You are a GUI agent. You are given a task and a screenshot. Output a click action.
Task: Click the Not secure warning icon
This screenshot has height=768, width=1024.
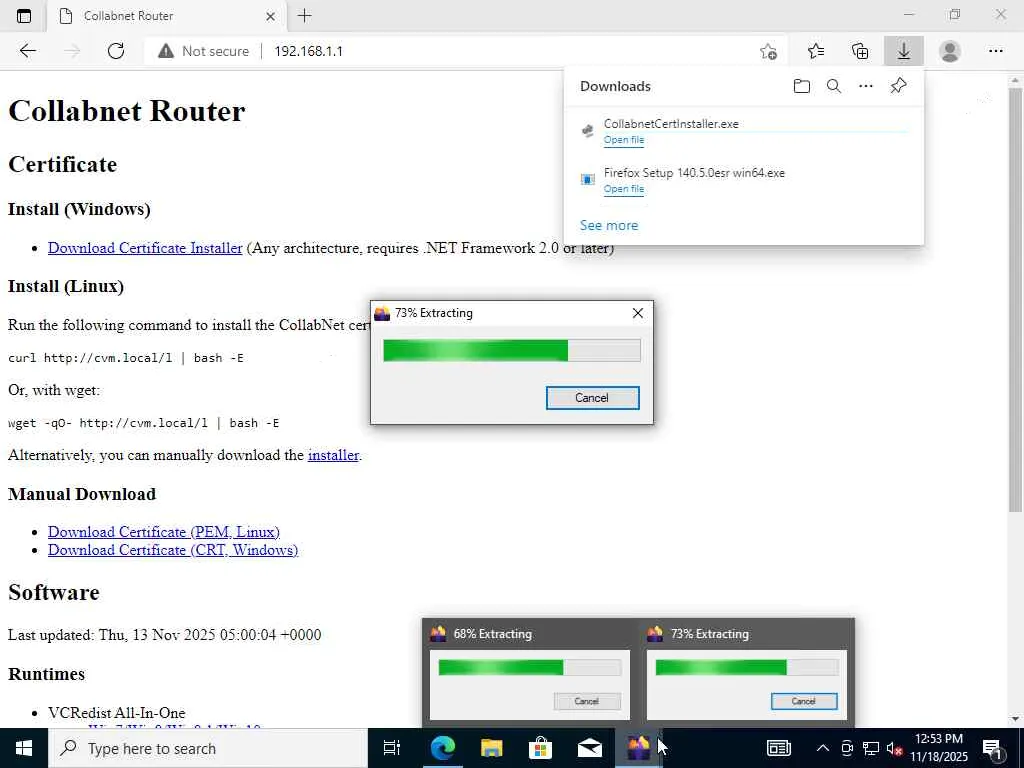tap(166, 51)
